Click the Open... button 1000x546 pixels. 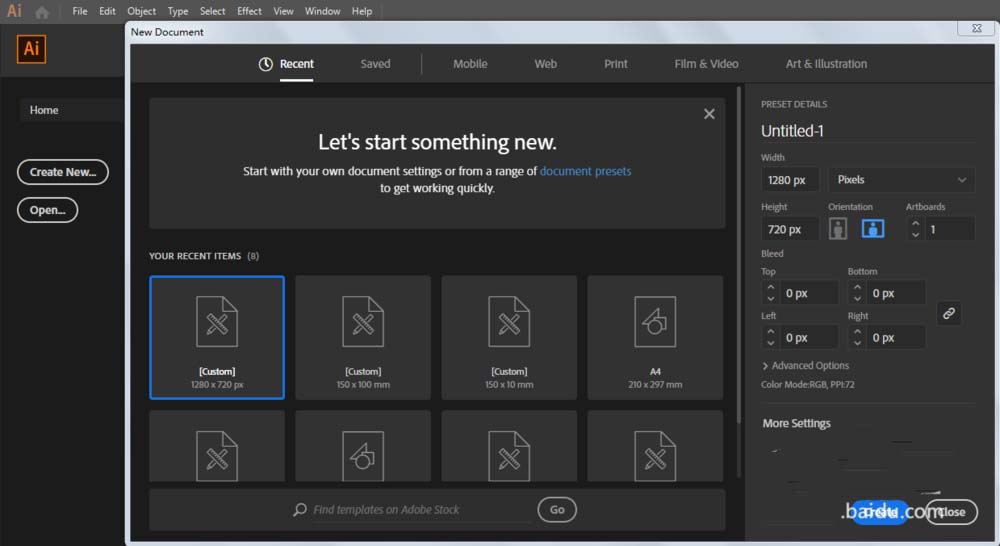point(47,210)
